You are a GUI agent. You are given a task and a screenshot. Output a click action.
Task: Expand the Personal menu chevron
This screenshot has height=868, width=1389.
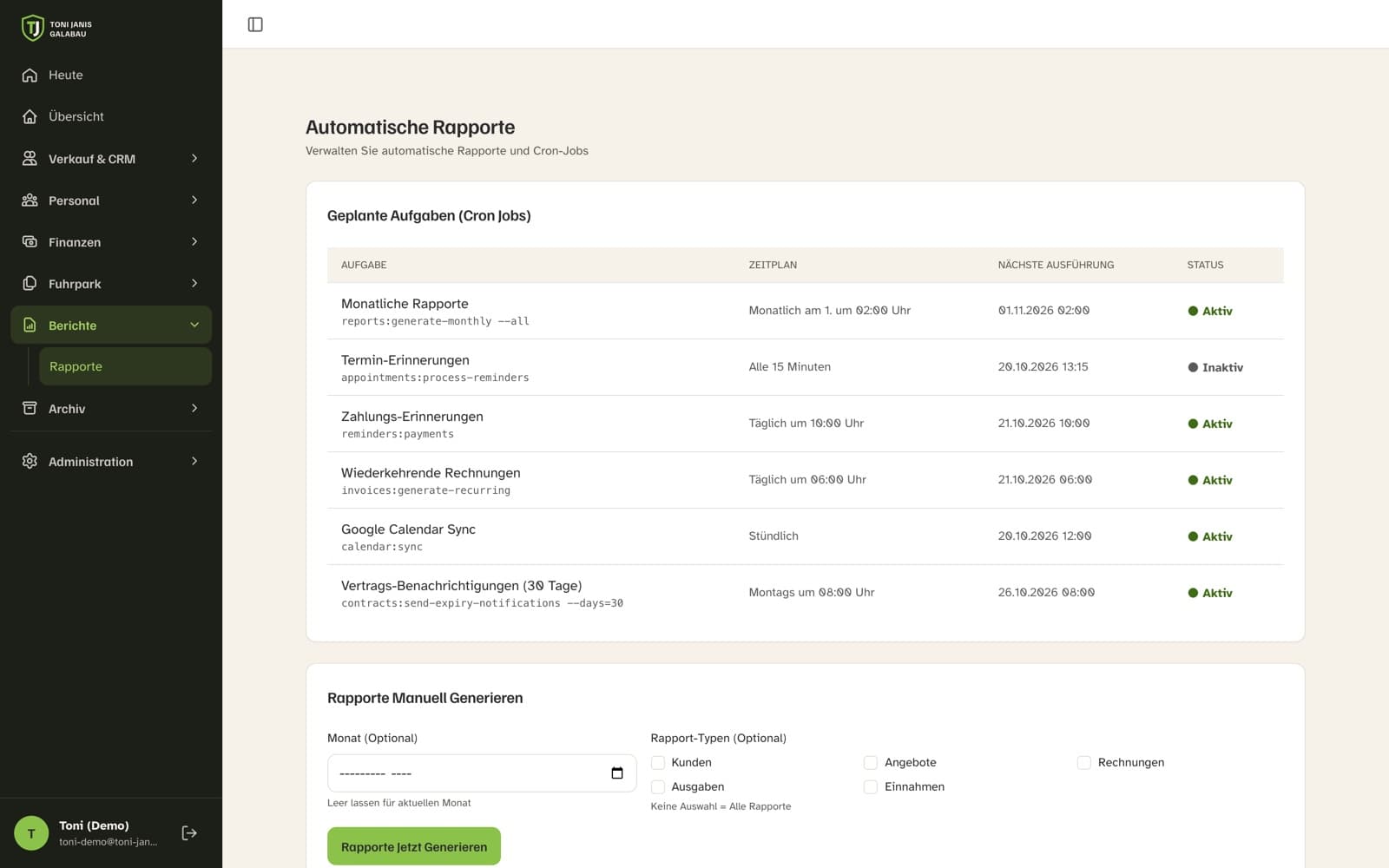[x=194, y=201]
